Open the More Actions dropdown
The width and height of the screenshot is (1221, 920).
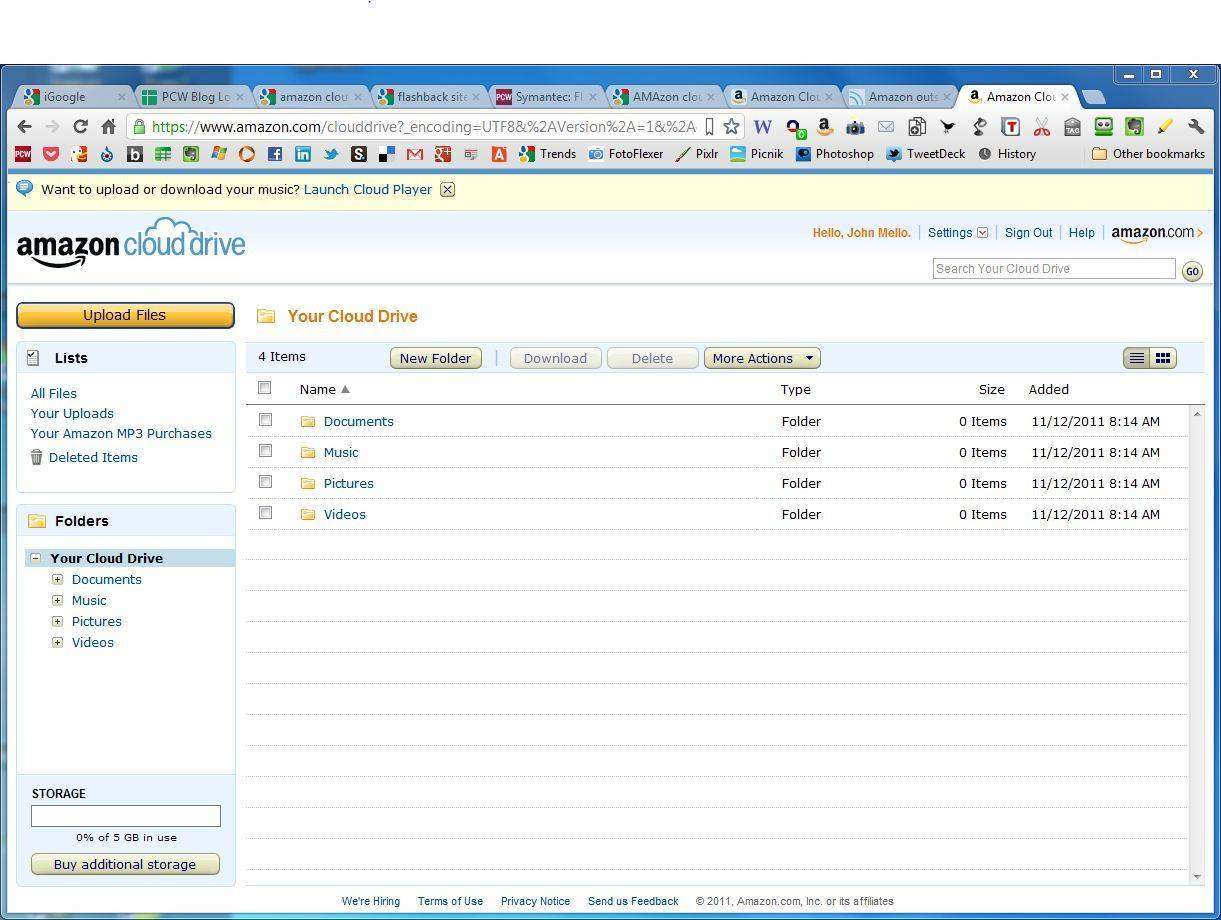[x=762, y=358]
